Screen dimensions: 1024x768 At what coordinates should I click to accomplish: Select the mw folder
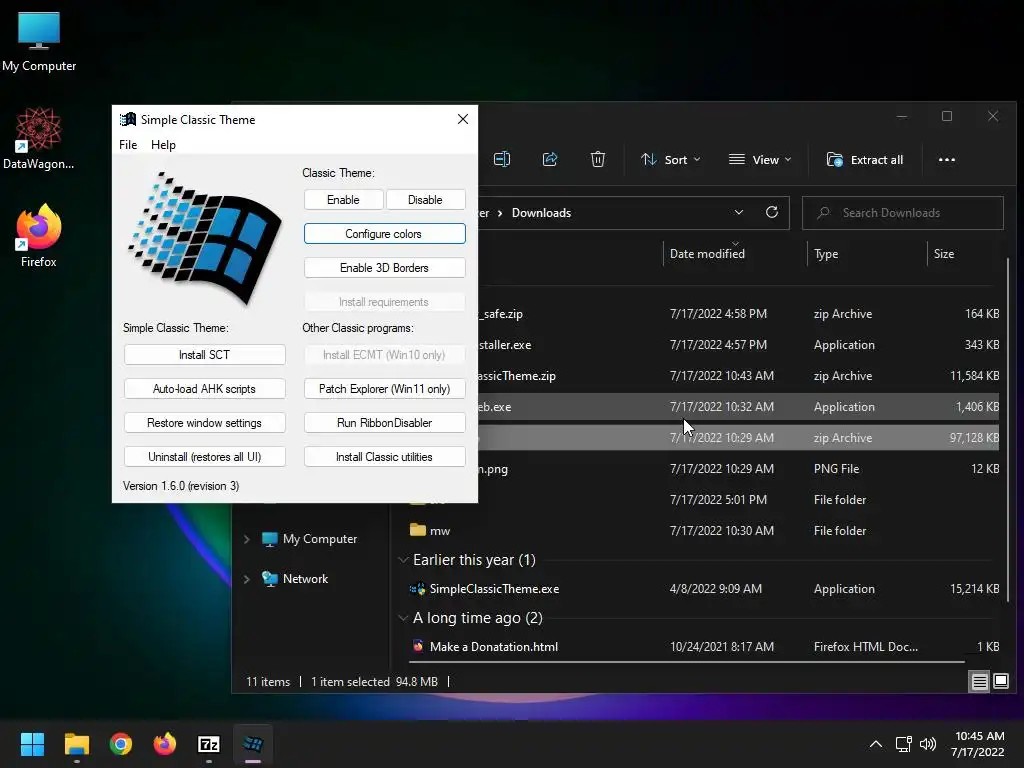(x=704, y=530)
